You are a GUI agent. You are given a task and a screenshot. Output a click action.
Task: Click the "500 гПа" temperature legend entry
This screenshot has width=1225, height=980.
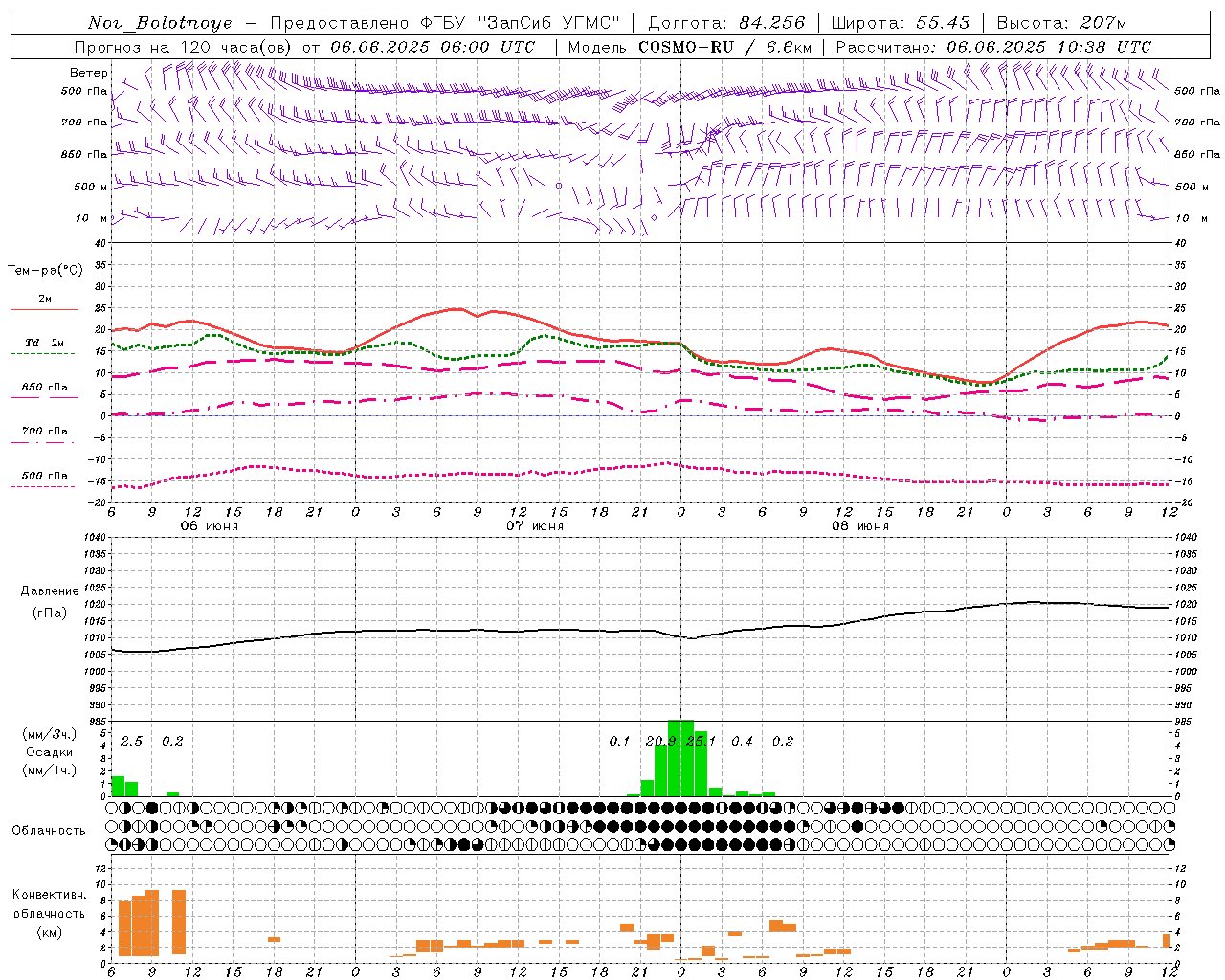[x=44, y=476]
